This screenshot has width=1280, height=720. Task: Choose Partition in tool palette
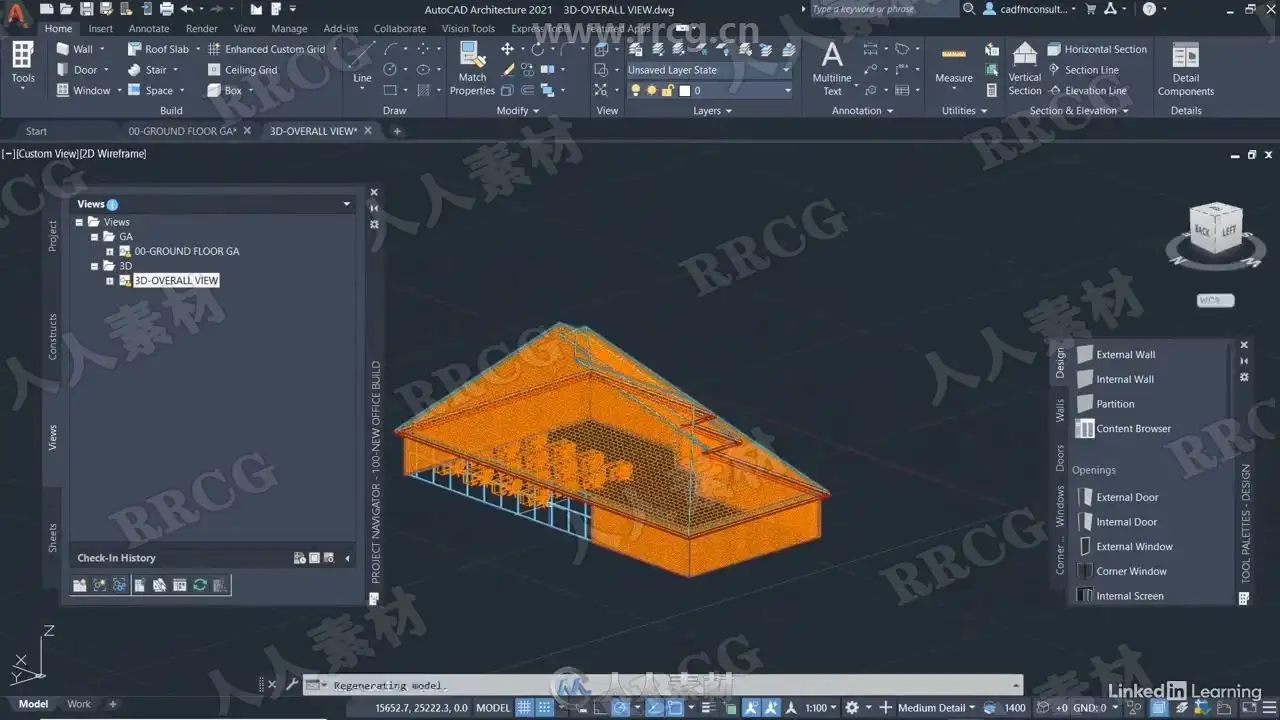coord(1105,404)
